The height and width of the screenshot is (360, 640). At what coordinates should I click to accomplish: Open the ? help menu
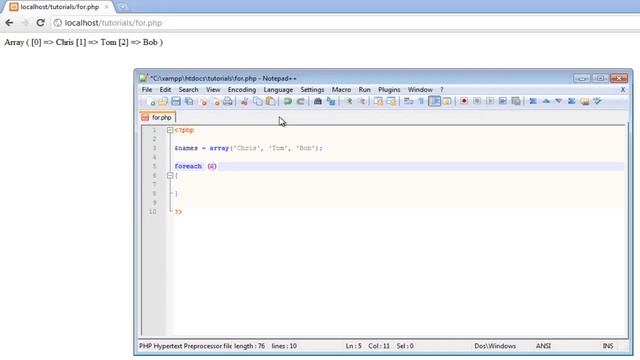pos(442,89)
